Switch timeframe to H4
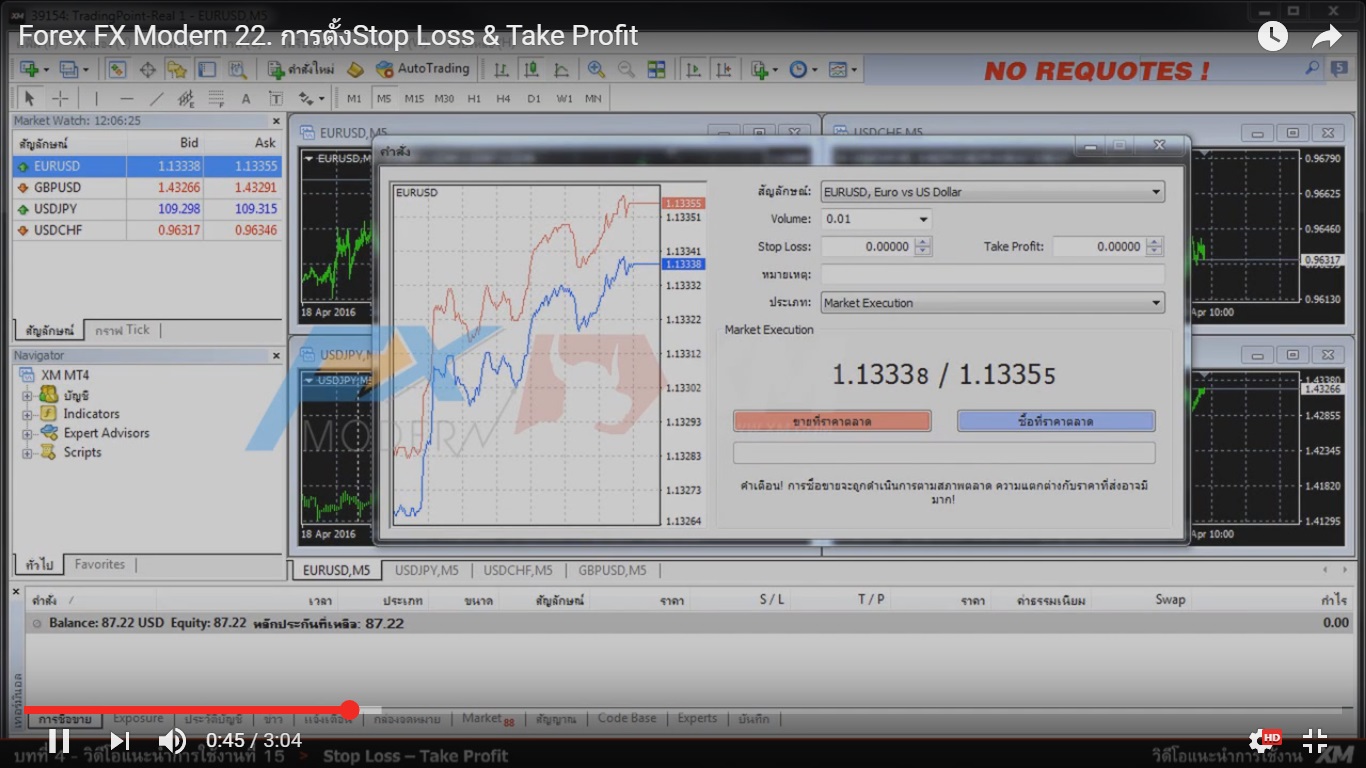This screenshot has height=768, width=1366. coord(503,98)
